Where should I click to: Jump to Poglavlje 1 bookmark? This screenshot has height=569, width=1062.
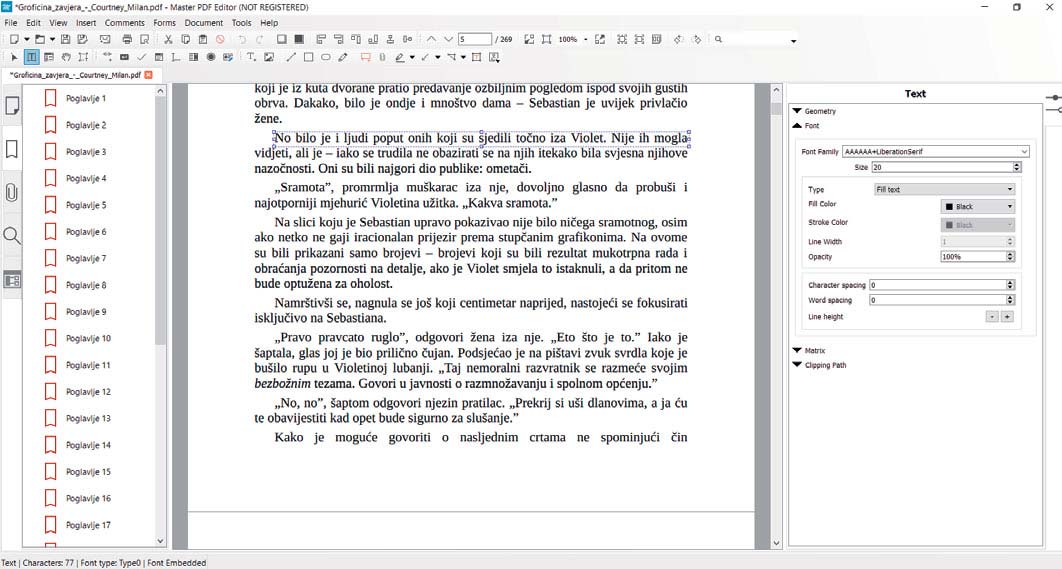click(x=86, y=98)
